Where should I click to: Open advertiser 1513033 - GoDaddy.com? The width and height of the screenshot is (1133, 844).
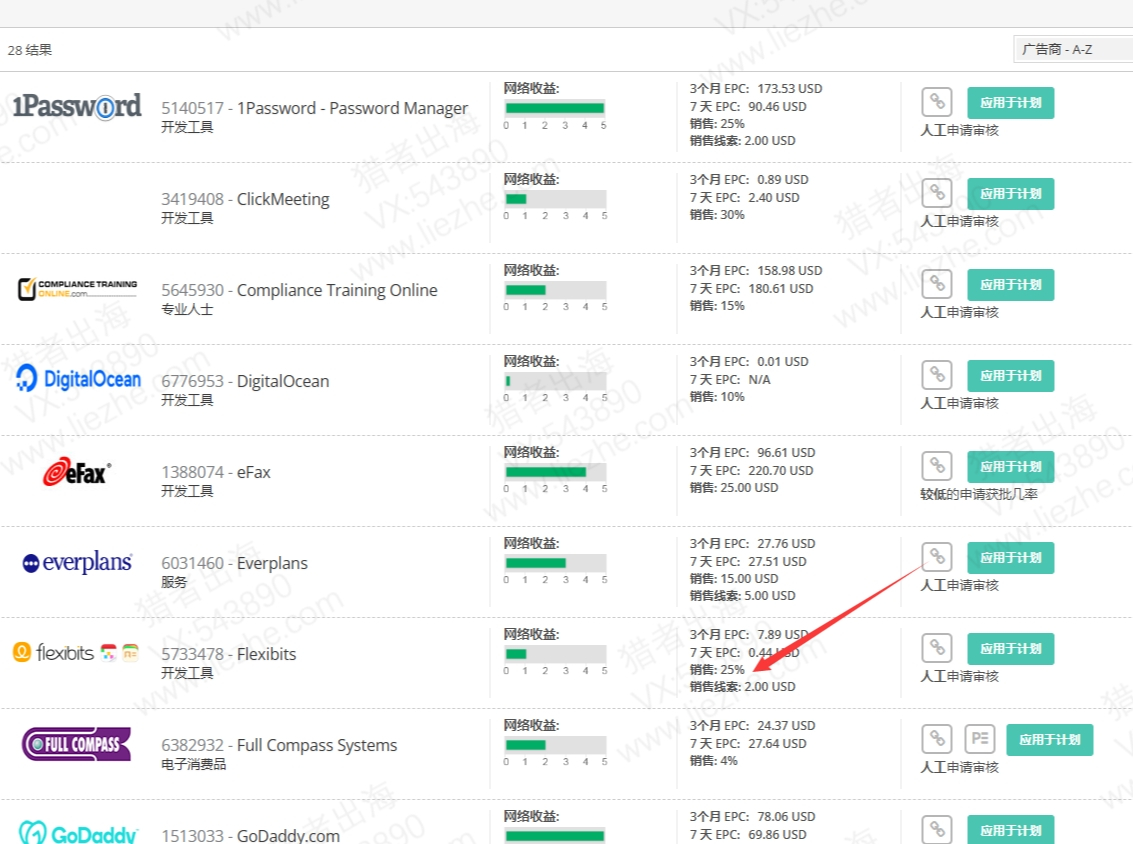point(250,835)
